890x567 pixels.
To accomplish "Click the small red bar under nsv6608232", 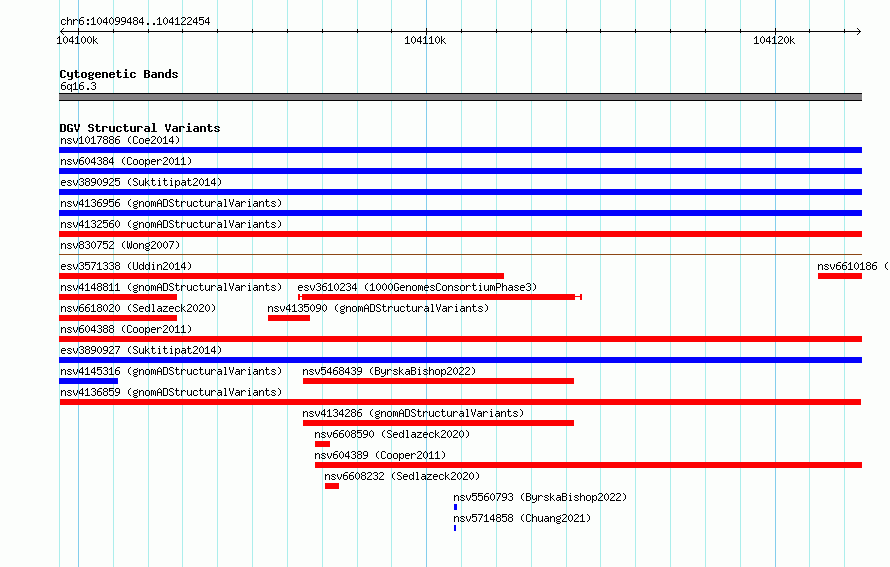I will tap(332, 486).
